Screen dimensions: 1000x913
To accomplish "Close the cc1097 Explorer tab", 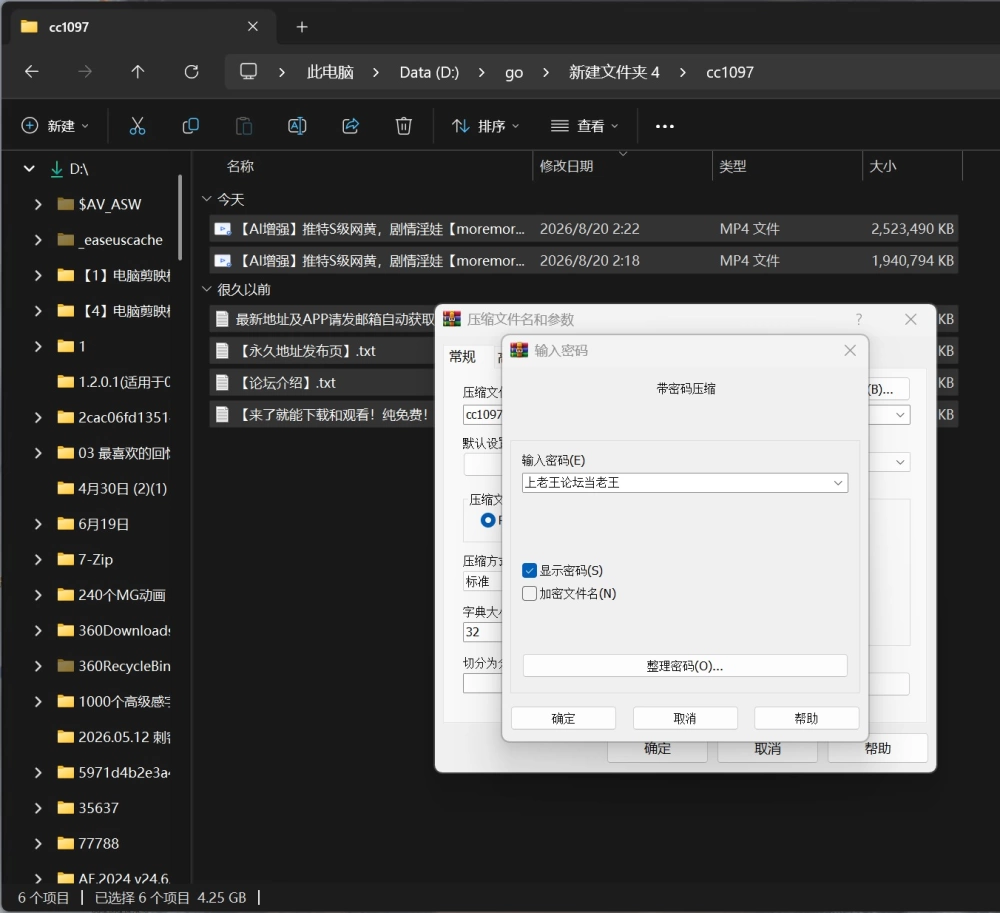I will click(253, 27).
